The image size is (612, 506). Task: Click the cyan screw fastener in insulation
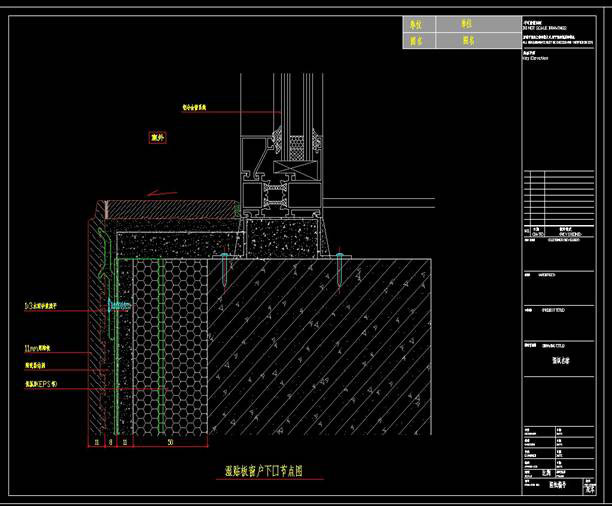(119, 305)
